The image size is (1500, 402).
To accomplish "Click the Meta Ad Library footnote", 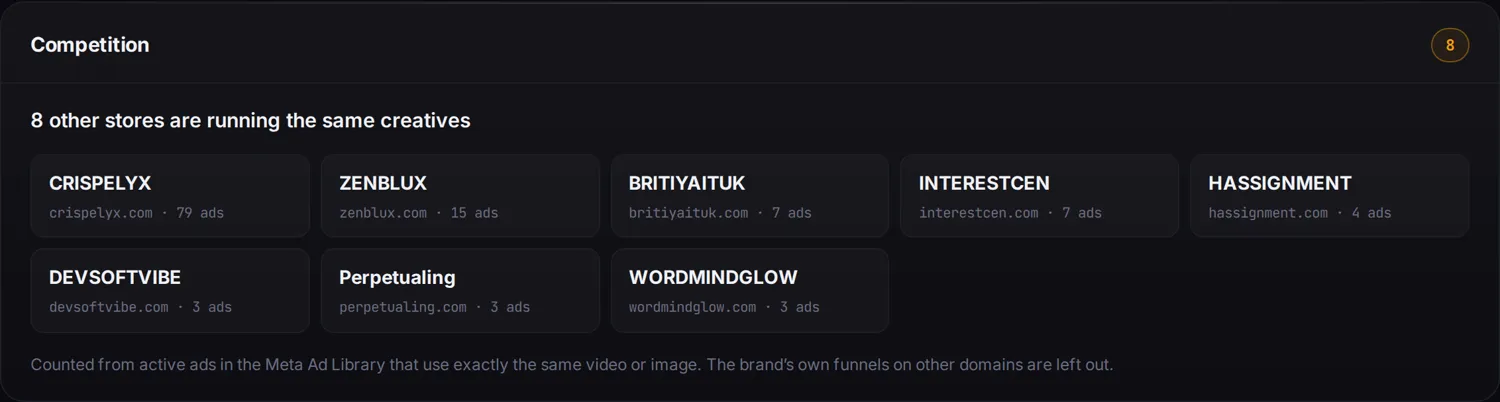I will coord(572,365).
